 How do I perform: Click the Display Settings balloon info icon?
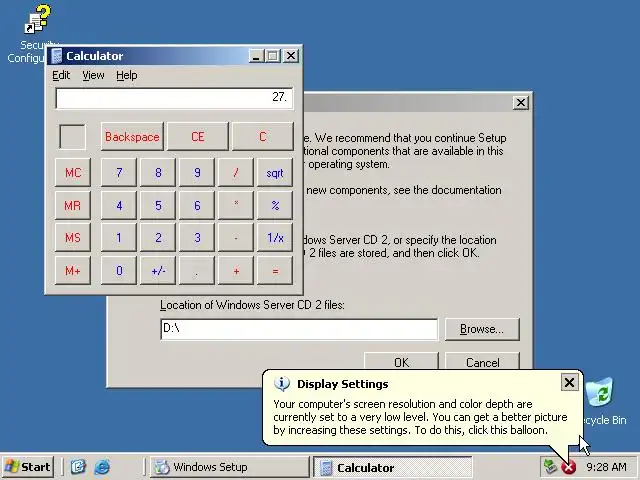[x=282, y=384]
